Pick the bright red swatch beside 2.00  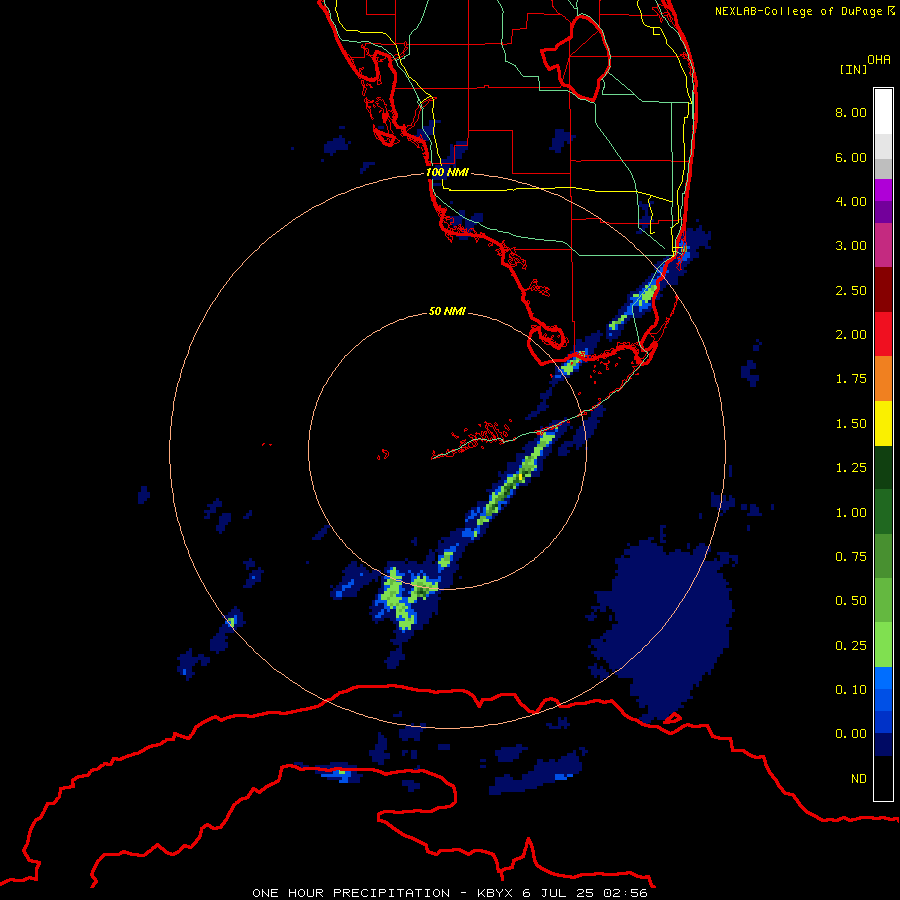click(x=883, y=334)
